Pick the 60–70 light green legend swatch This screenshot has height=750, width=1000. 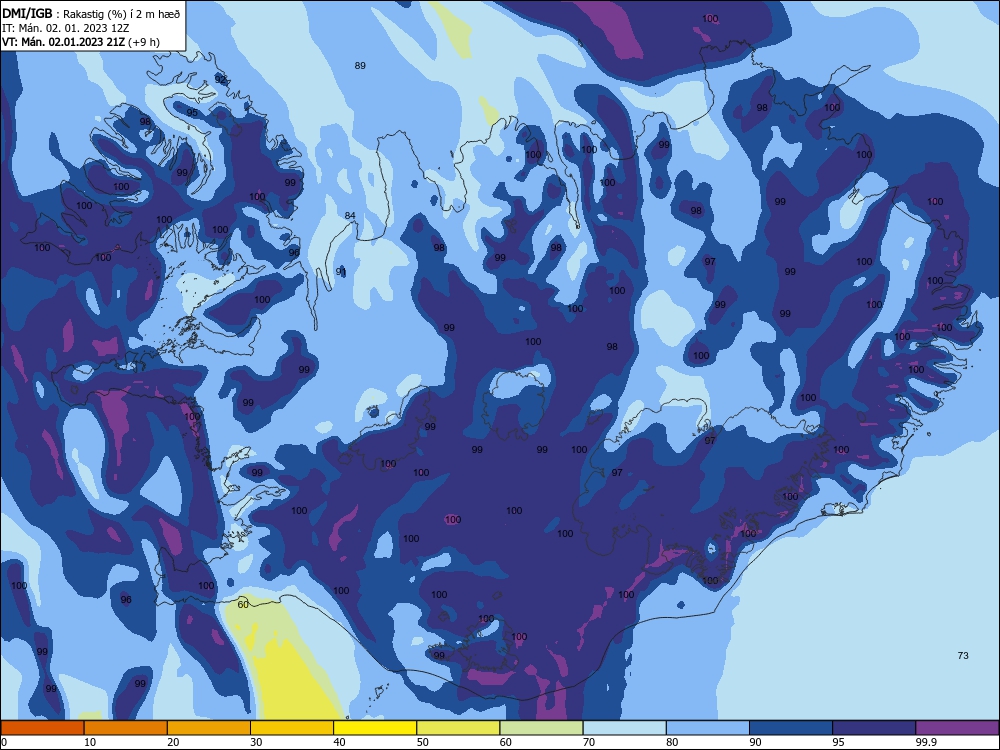pyautogui.click(x=541, y=728)
